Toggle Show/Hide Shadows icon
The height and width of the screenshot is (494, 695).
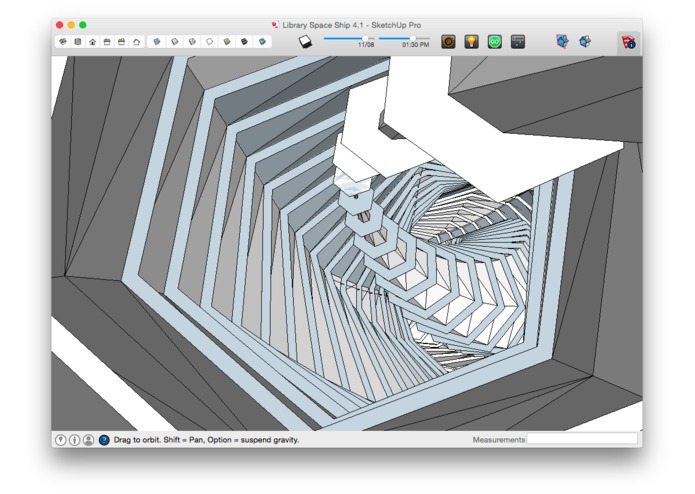305,42
